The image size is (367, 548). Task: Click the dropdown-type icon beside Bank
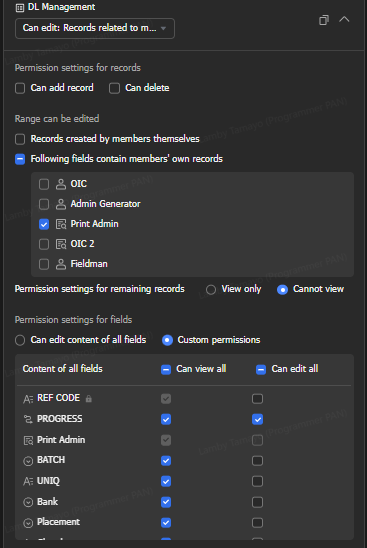pyautogui.click(x=28, y=502)
